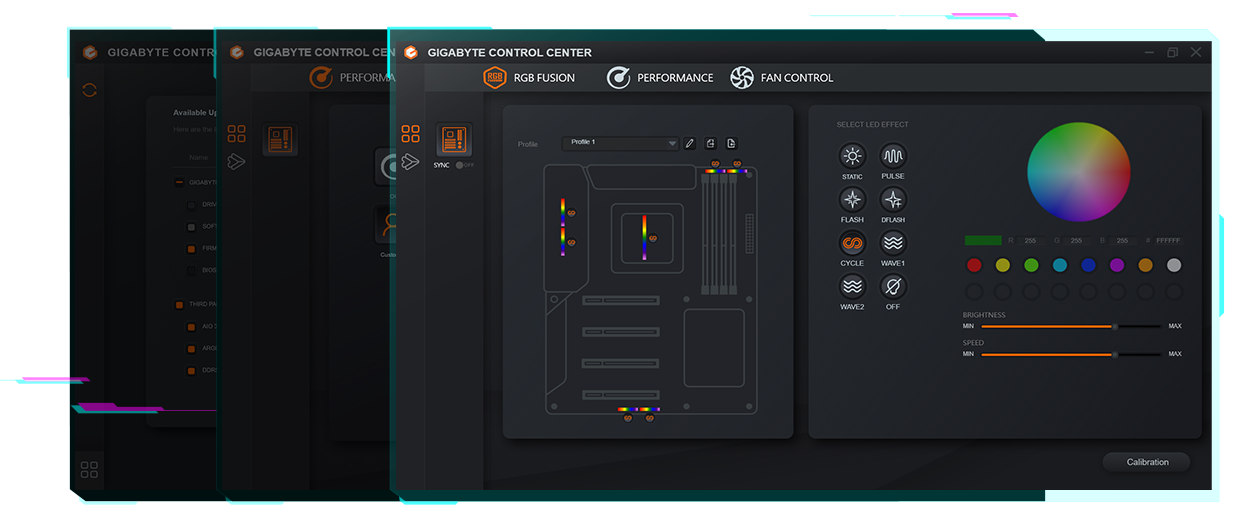Choose the red color swatch
This screenshot has height=520, width=1240.
tap(974, 265)
